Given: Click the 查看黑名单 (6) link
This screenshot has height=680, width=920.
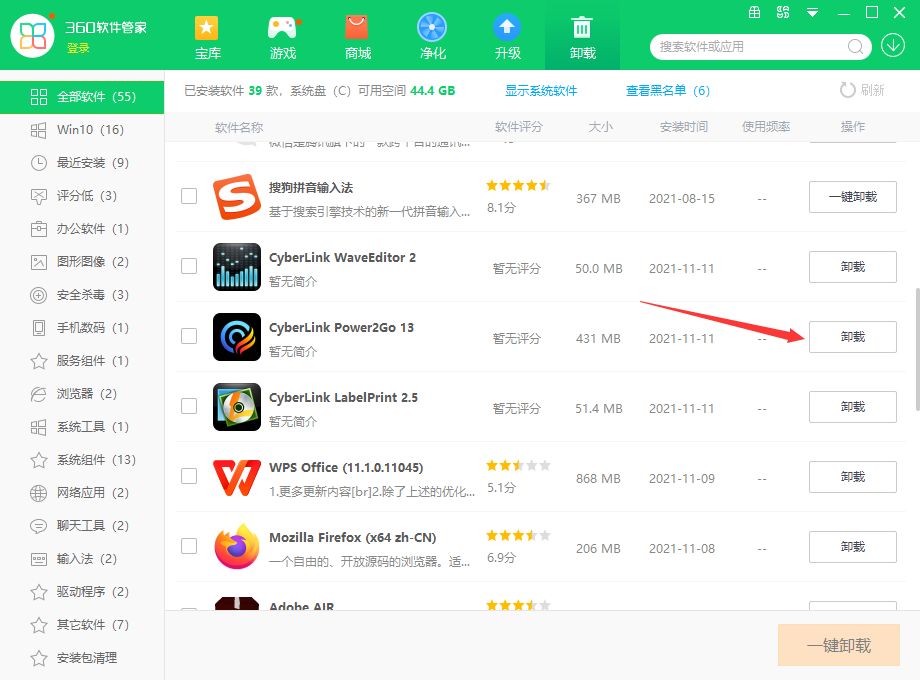Looking at the screenshot, I should 668,90.
